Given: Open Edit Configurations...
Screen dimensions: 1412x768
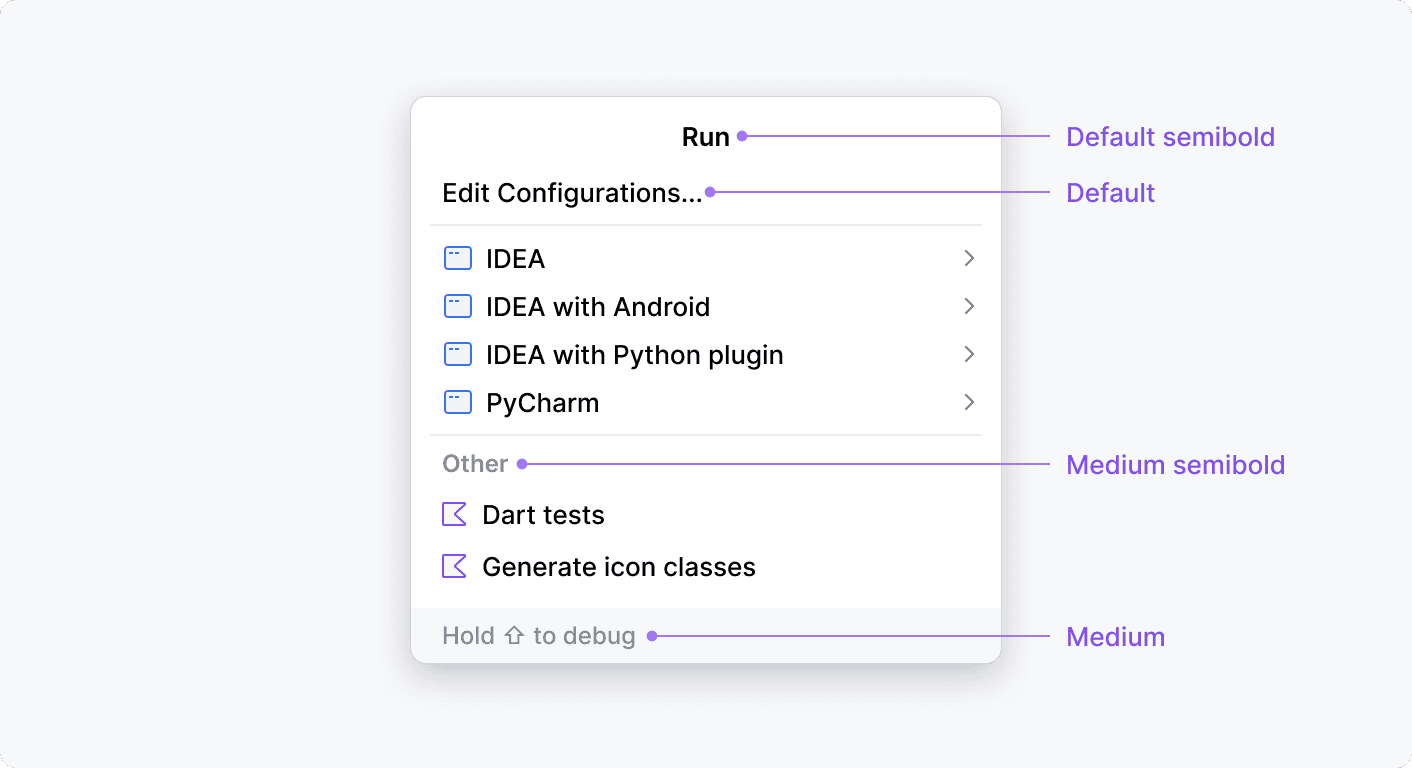Looking at the screenshot, I should tap(572, 193).
